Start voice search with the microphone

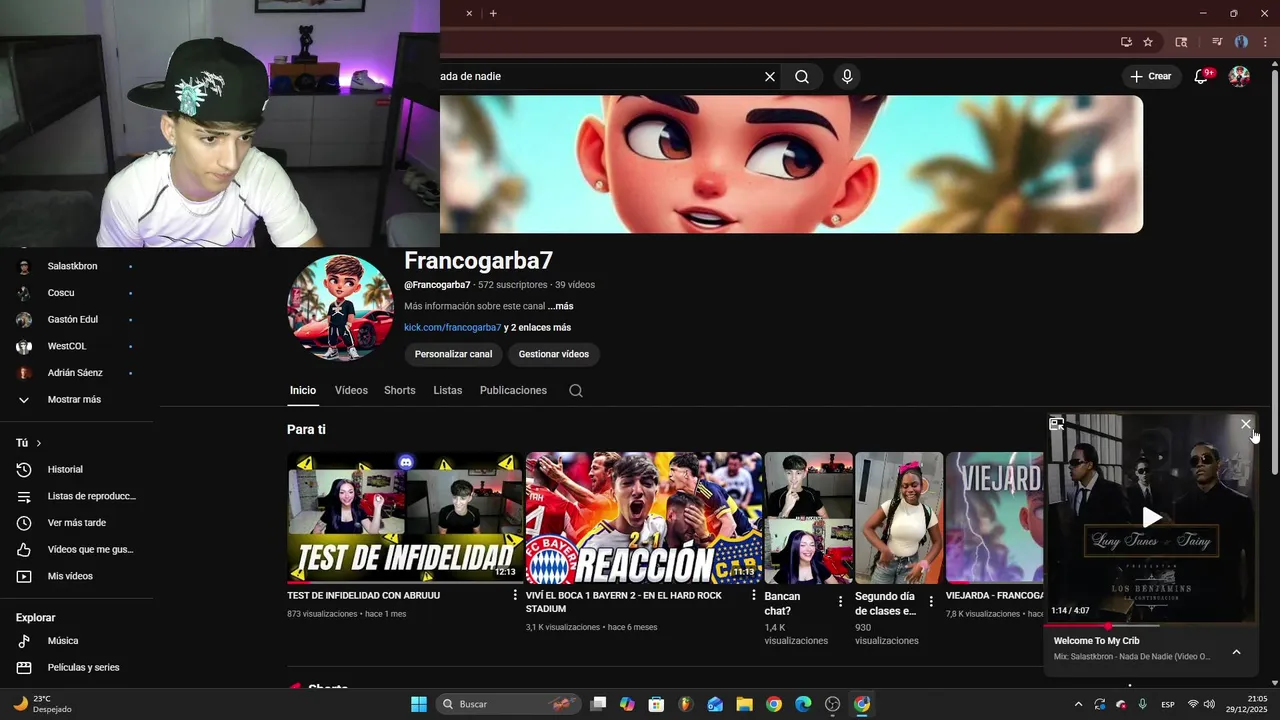pos(847,76)
